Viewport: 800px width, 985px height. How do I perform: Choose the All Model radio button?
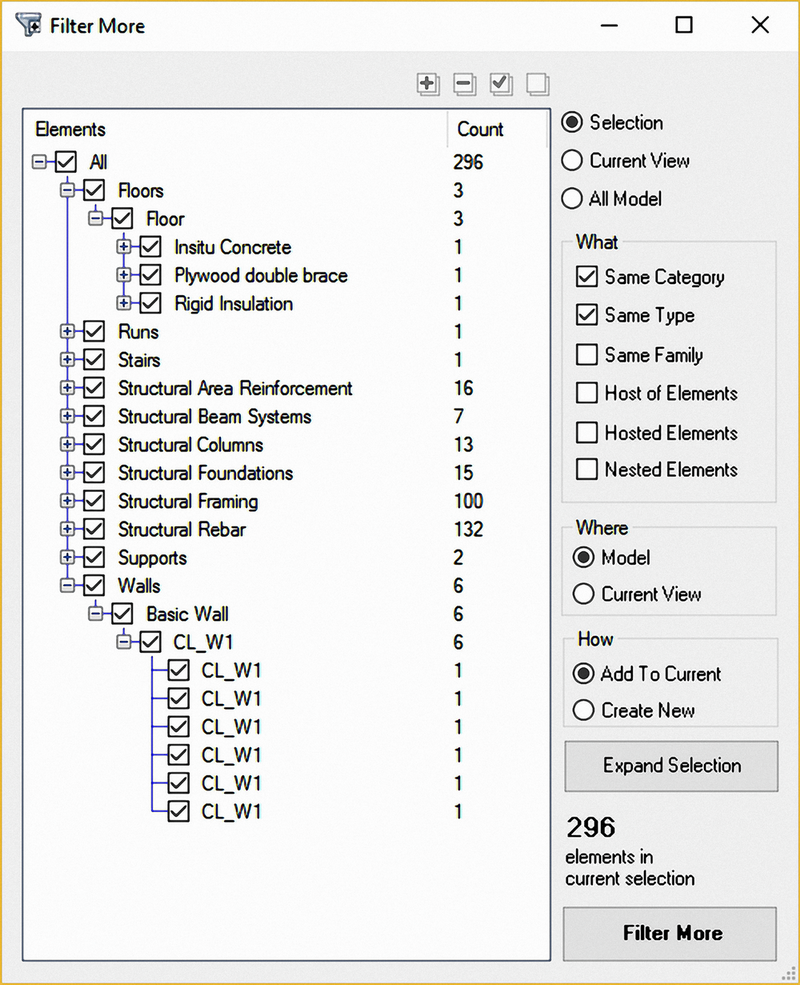click(x=572, y=199)
